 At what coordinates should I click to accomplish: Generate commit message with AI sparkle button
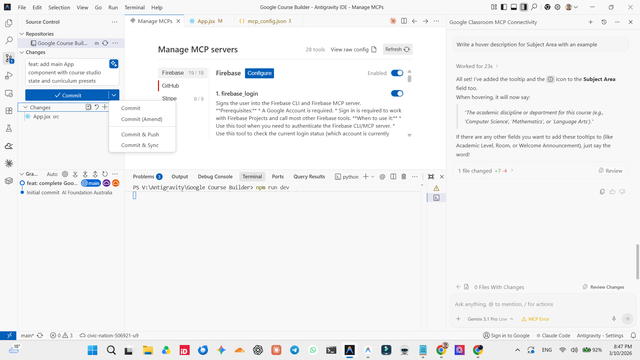pos(113,64)
